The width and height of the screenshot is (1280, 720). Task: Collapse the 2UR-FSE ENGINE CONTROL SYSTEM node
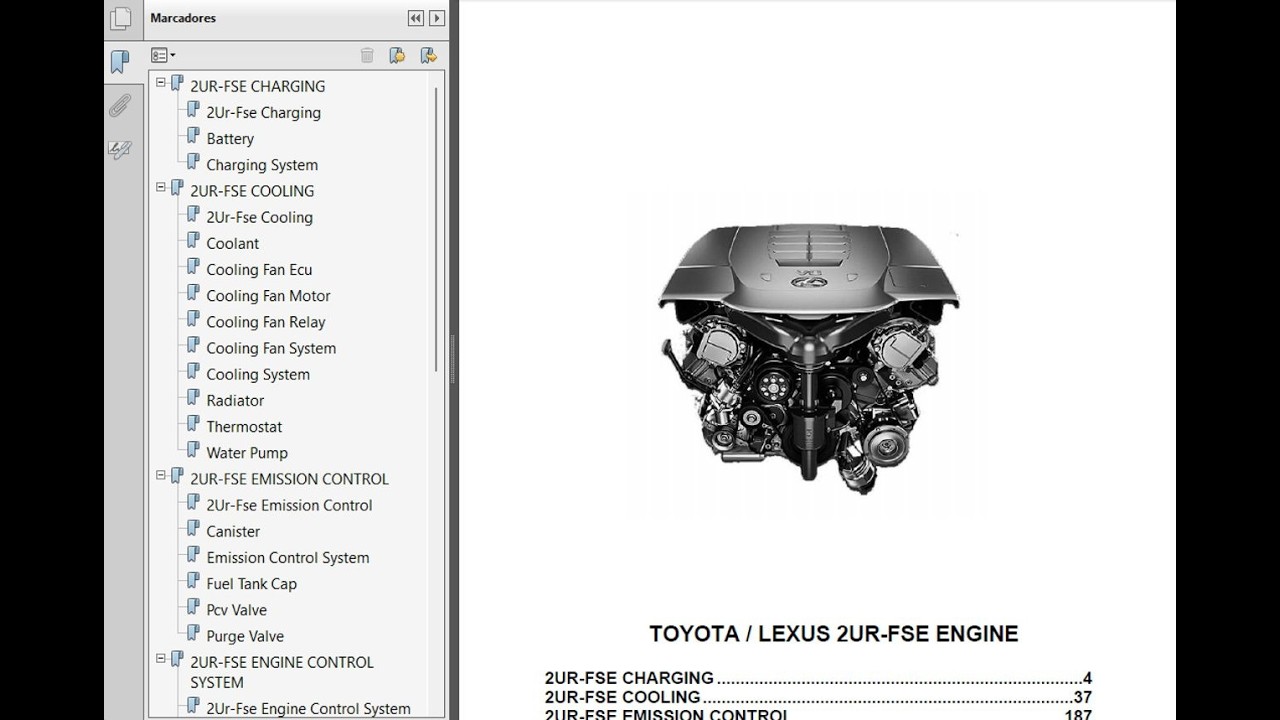(161, 659)
